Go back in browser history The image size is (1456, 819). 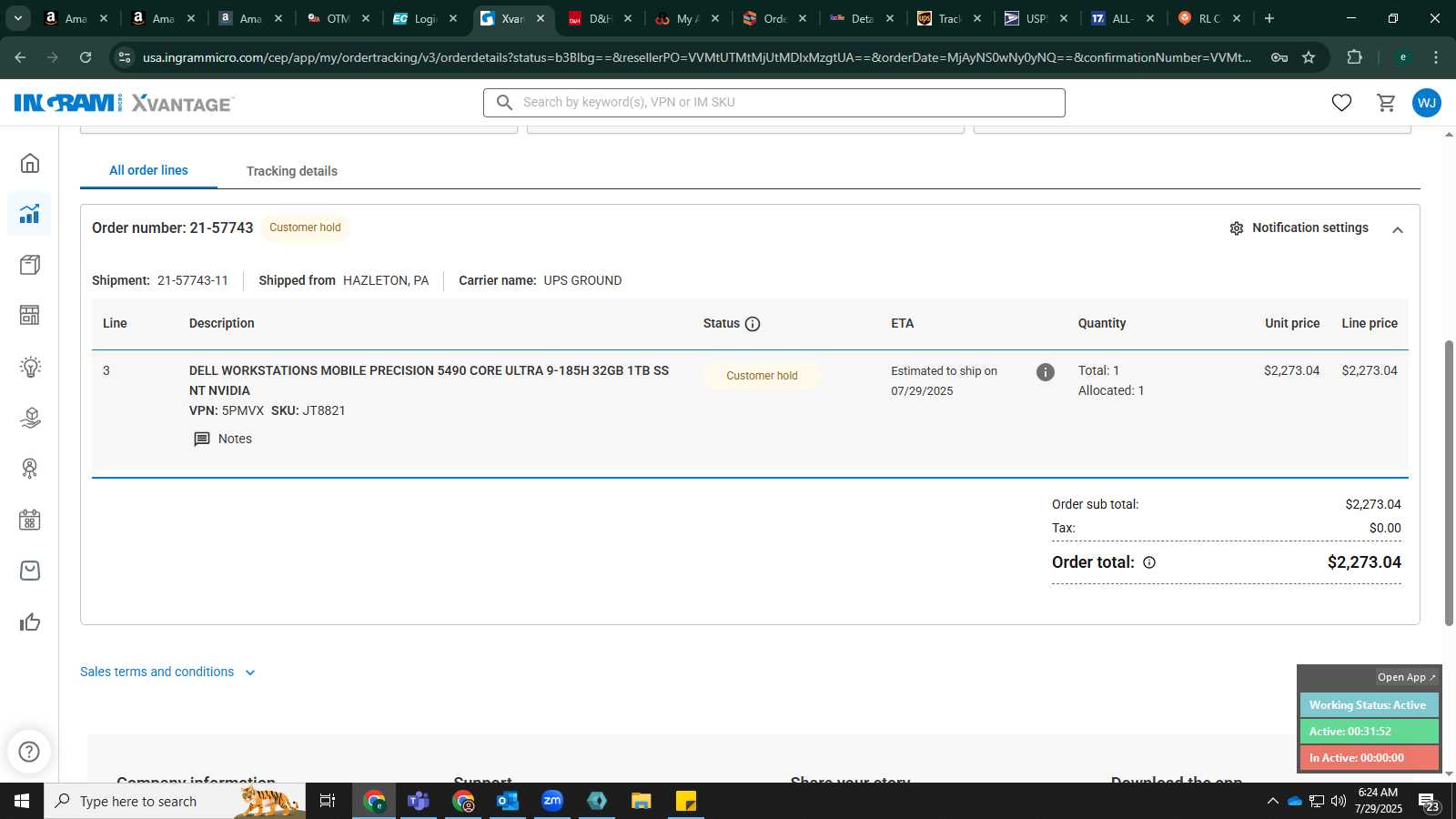click(20, 57)
